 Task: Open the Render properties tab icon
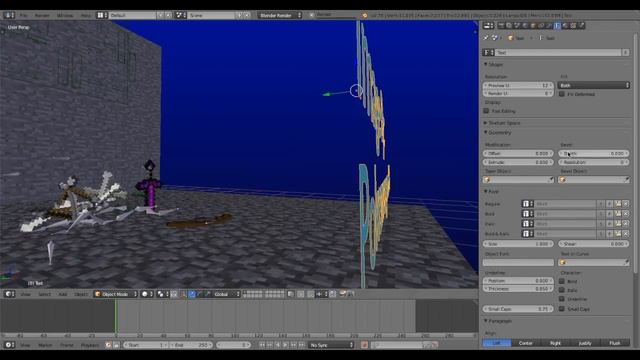(501, 26)
